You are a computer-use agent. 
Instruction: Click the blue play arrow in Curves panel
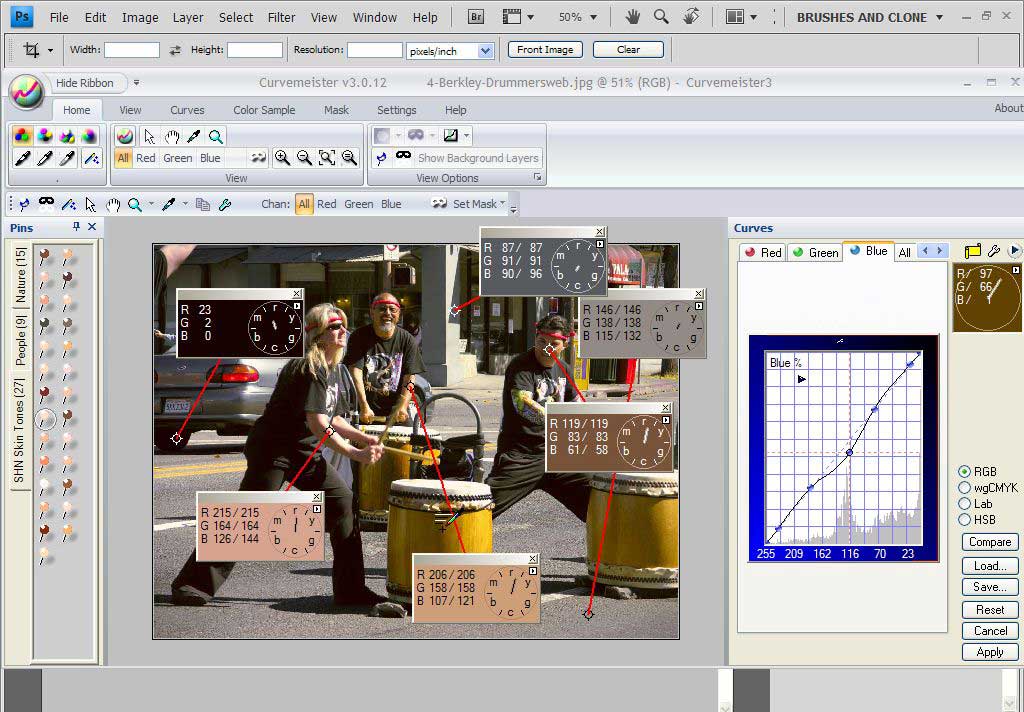point(1014,250)
